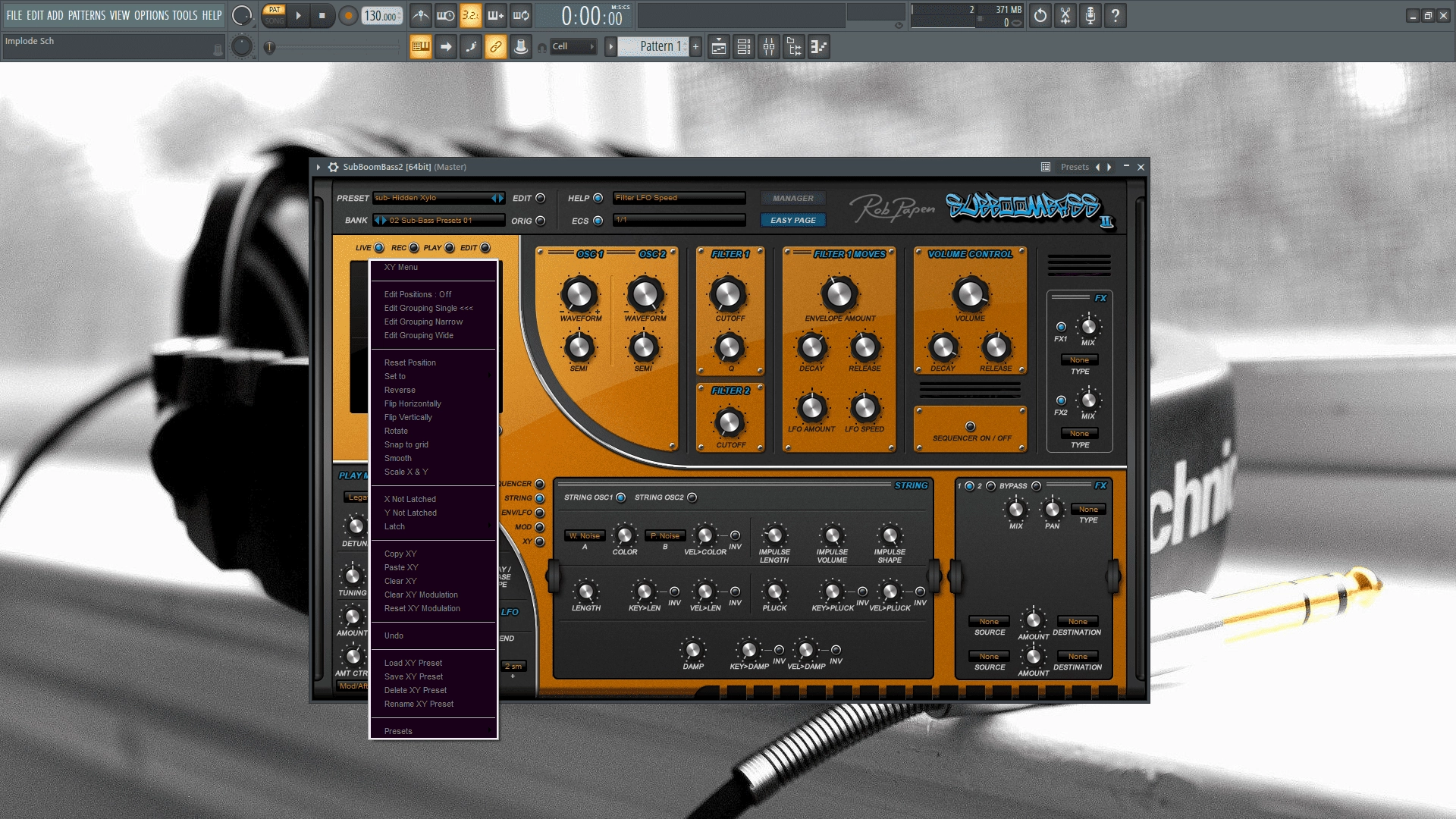This screenshot has height=819, width=1456.
Task: Open the playlist view icon
Action: coord(719,47)
